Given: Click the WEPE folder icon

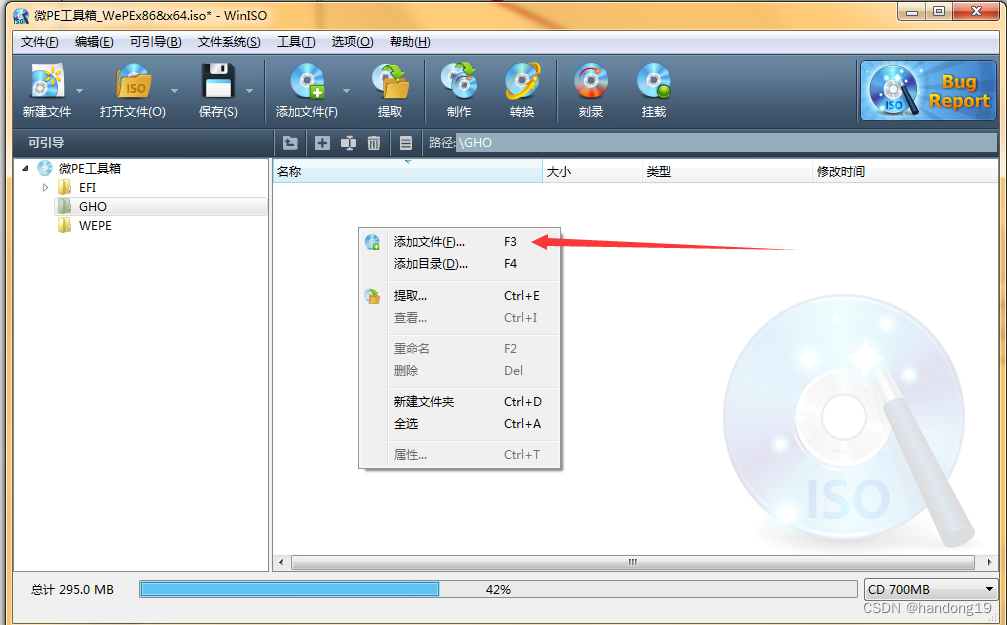Looking at the screenshot, I should pyautogui.click(x=64, y=225).
